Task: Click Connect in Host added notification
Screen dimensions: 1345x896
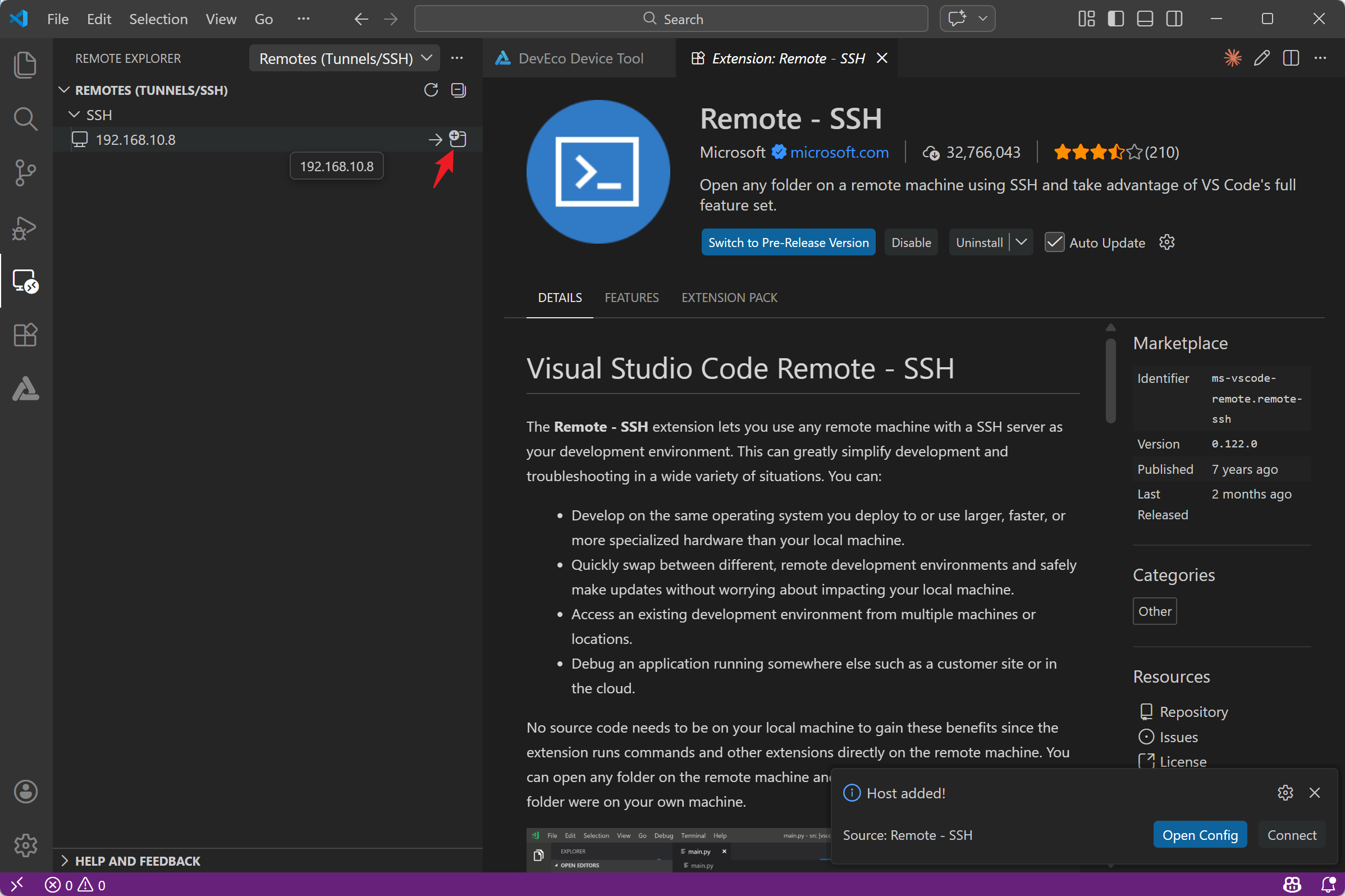Action: (1291, 835)
